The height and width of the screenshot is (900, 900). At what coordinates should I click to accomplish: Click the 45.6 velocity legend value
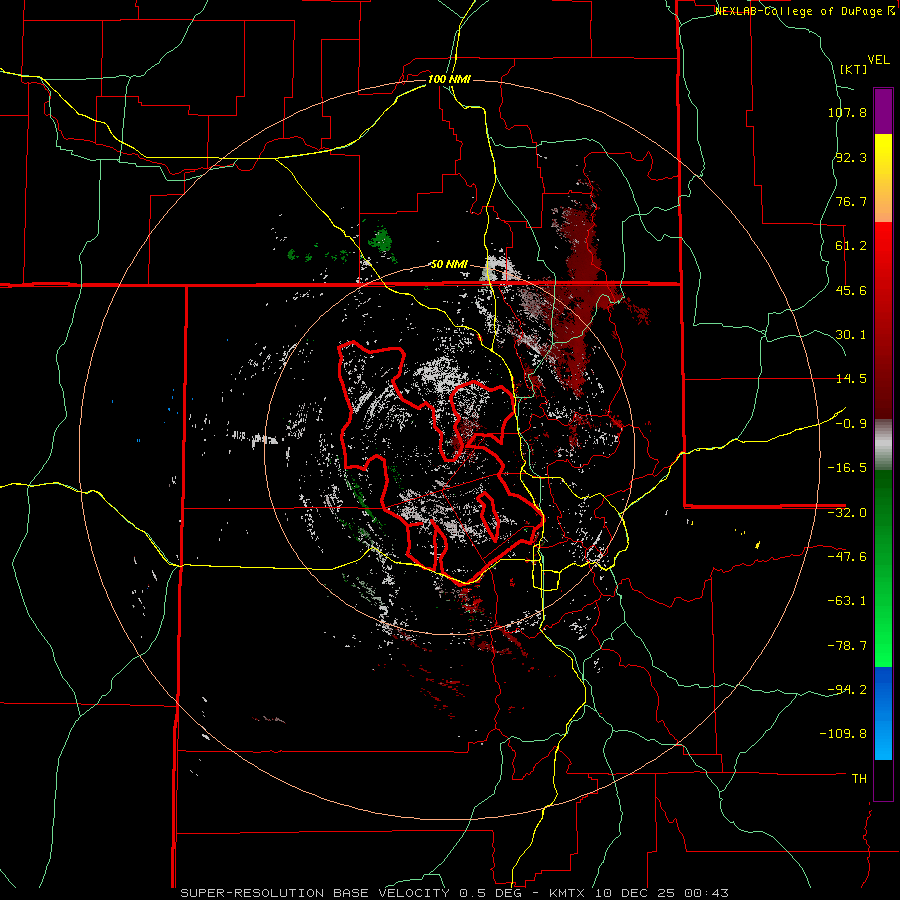point(851,290)
